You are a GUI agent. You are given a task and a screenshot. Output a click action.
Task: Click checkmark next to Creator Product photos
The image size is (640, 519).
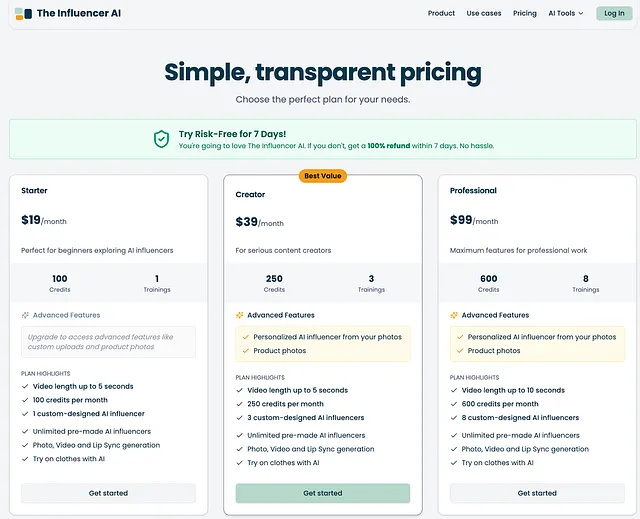[245, 351]
